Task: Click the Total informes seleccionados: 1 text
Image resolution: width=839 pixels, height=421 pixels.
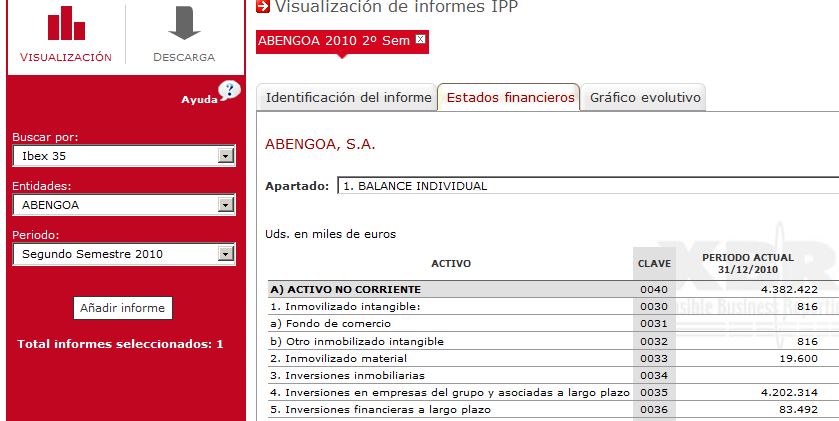Action: [120, 344]
